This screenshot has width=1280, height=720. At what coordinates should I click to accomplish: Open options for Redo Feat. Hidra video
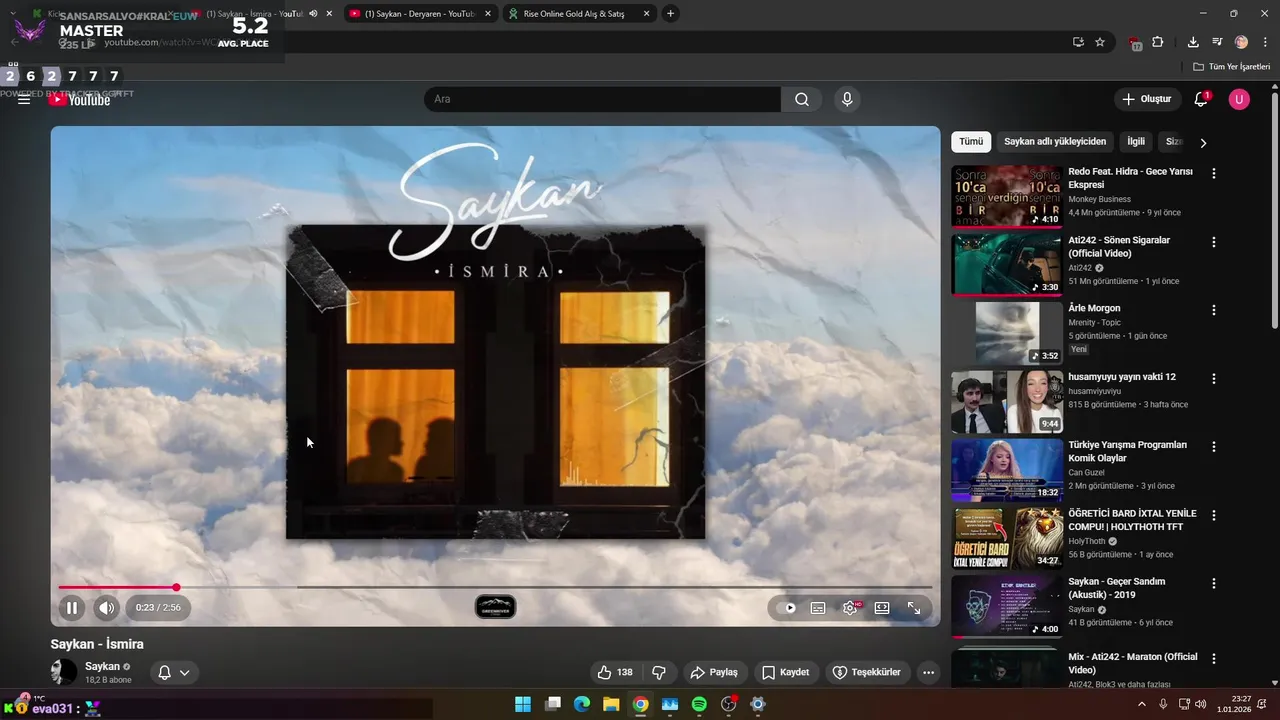(1214, 174)
